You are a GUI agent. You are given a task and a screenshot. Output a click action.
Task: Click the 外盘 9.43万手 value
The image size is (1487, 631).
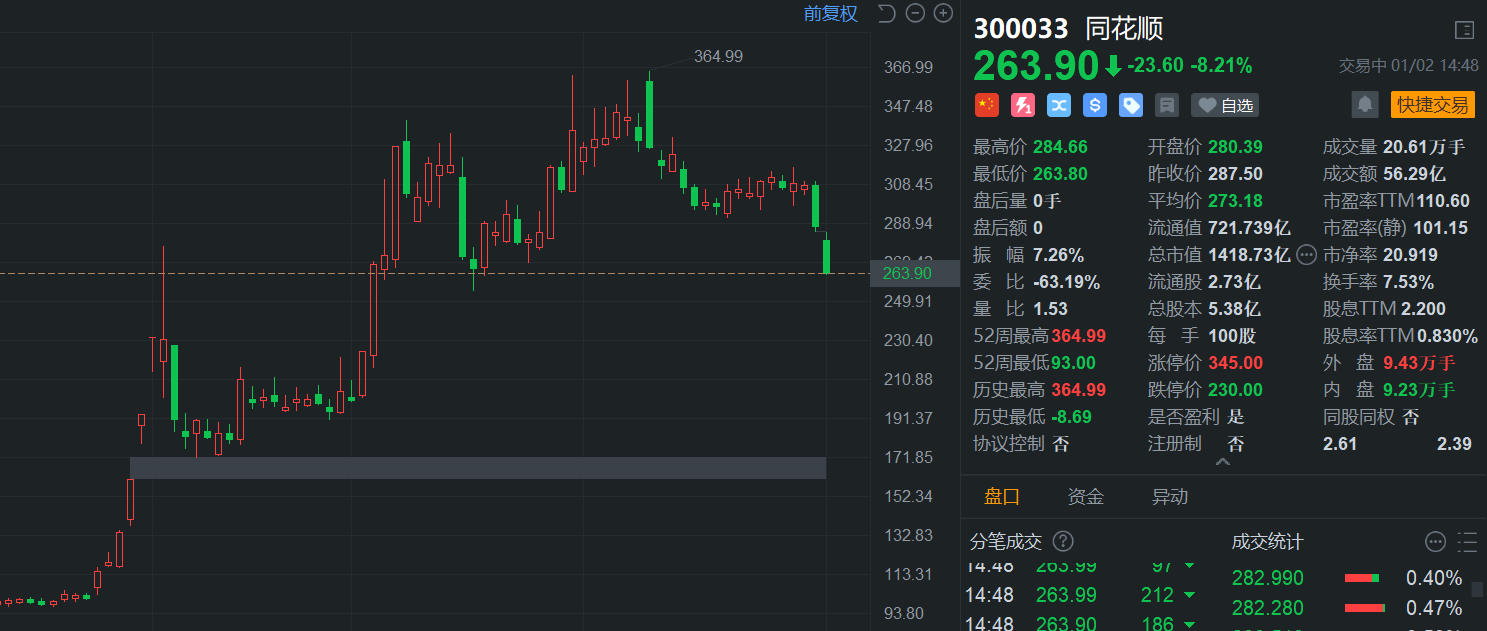point(1419,363)
